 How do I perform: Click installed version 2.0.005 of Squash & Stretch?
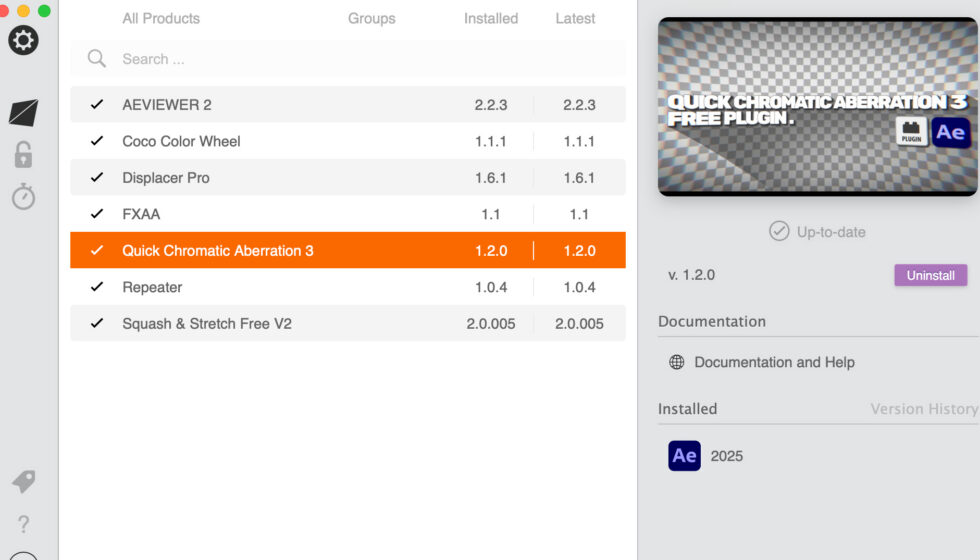[x=491, y=324]
